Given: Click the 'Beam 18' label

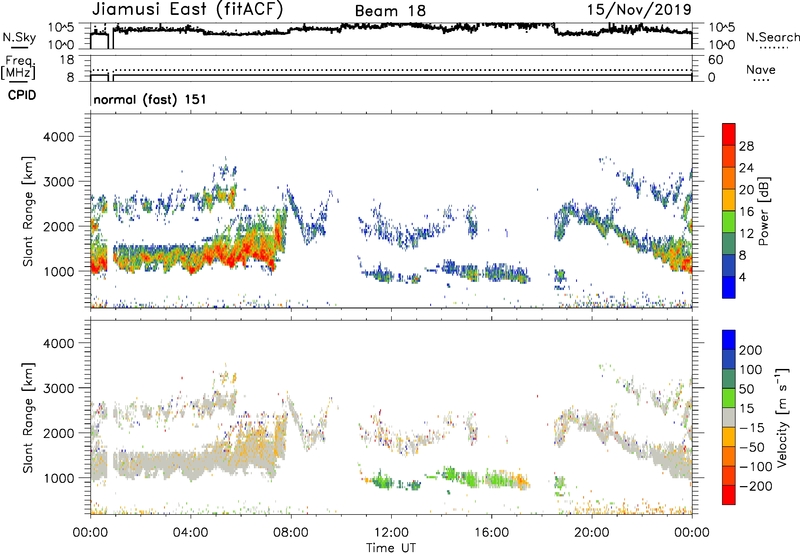Looking at the screenshot, I should tap(390, 11).
